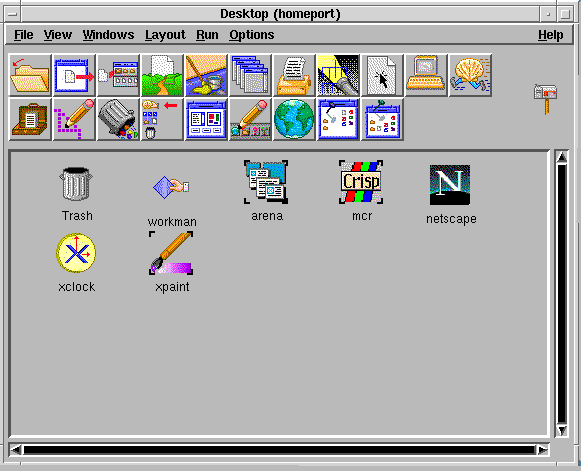Click the computer terminal toolbar icon

click(426, 75)
